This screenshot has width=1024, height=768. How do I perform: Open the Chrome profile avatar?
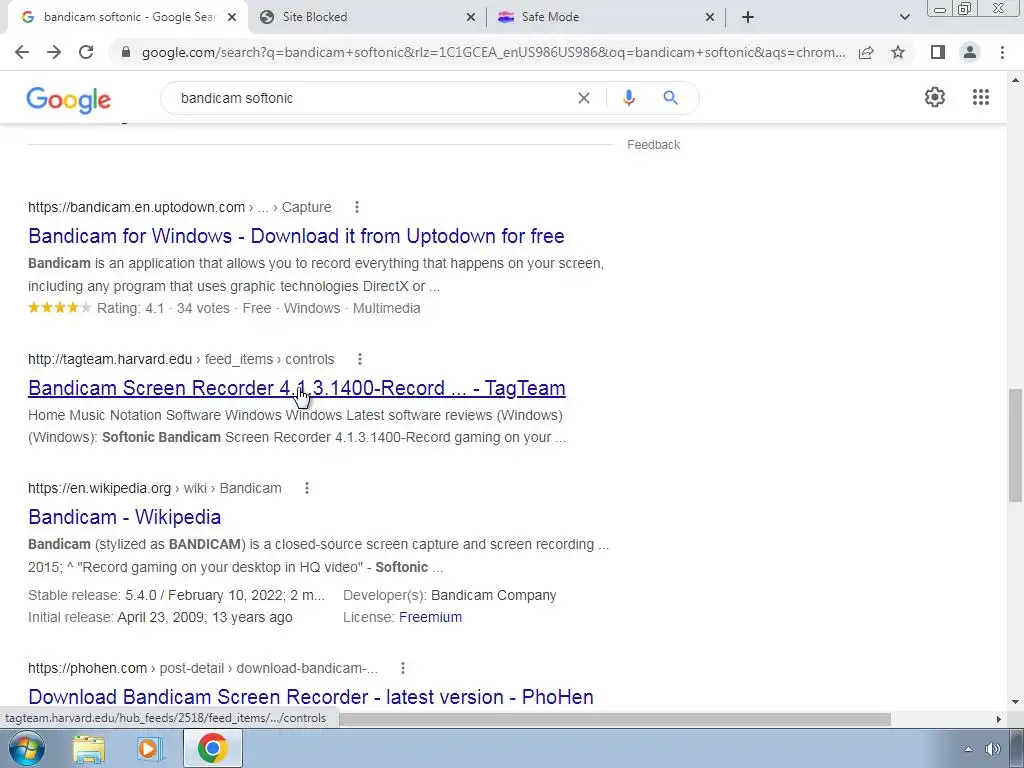pos(970,52)
